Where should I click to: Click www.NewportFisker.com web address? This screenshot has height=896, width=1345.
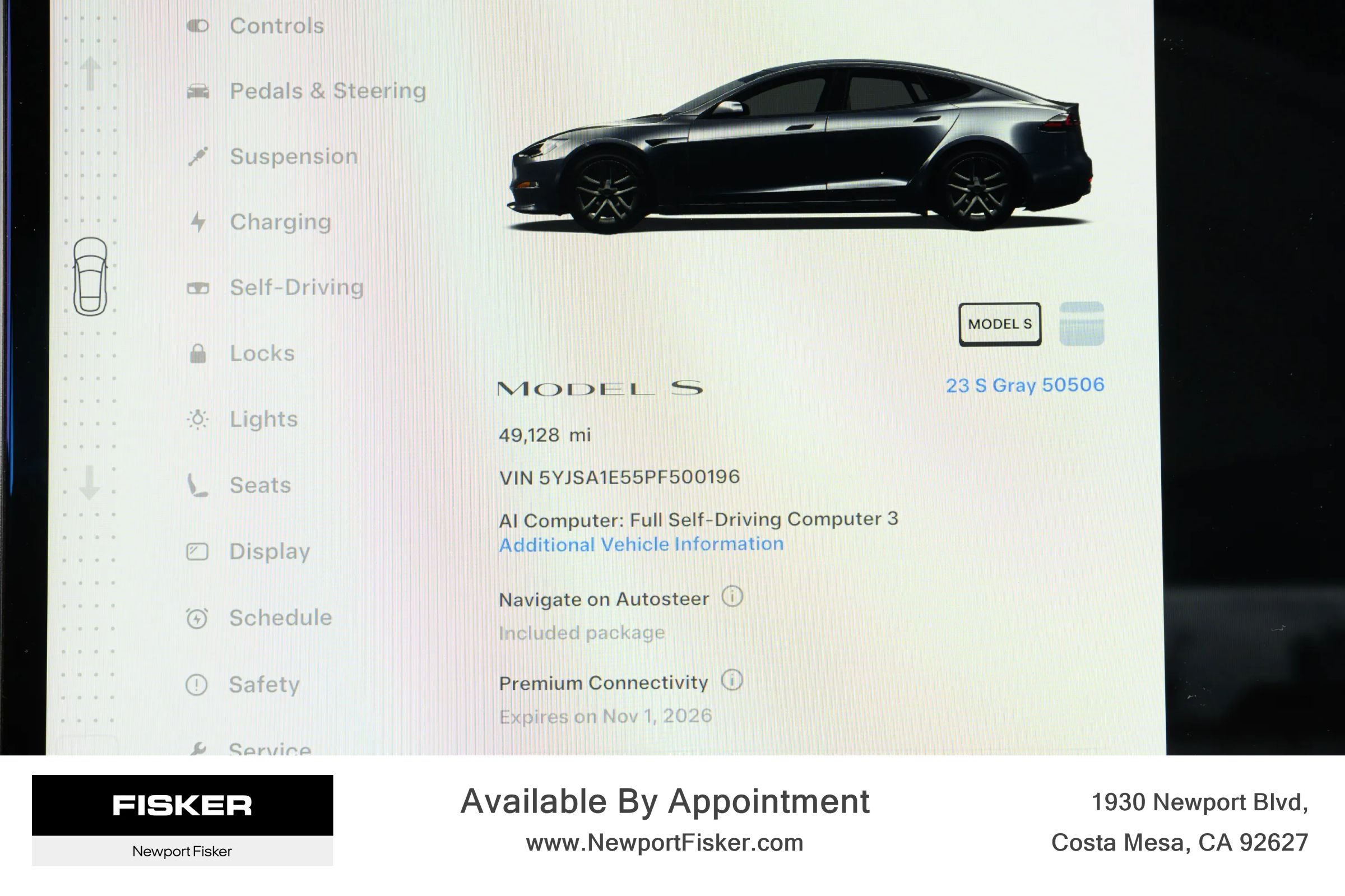[x=665, y=843]
